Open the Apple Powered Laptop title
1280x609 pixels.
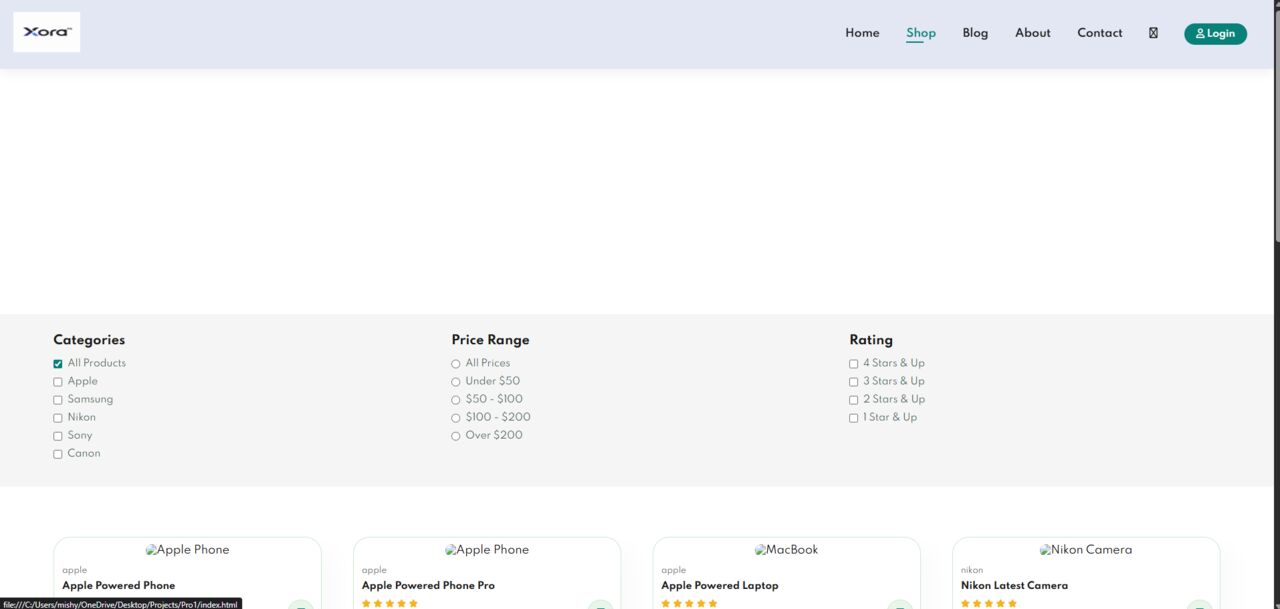(x=719, y=586)
